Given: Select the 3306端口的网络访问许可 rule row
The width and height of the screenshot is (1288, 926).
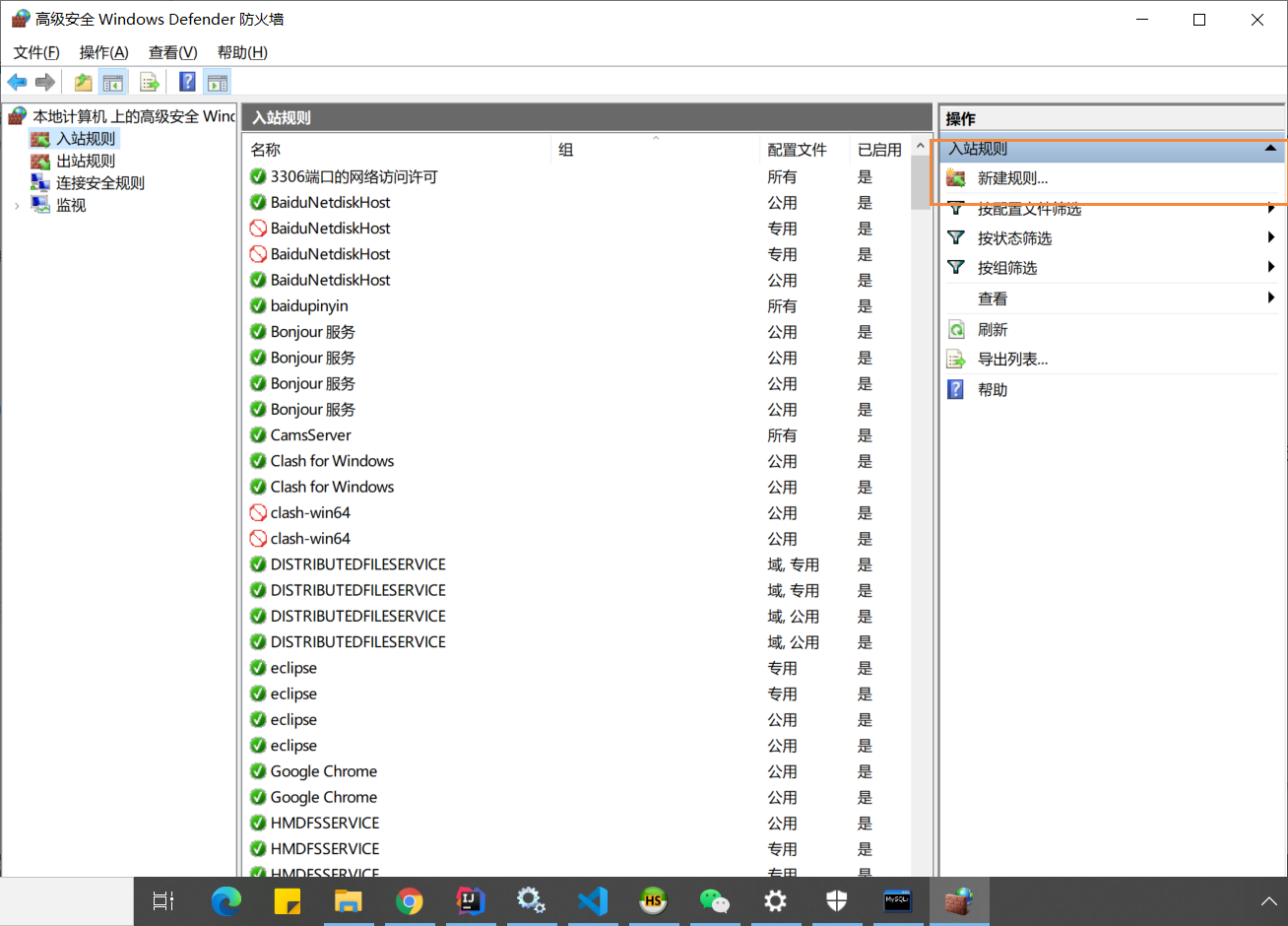Looking at the screenshot, I should pyautogui.click(x=577, y=176).
